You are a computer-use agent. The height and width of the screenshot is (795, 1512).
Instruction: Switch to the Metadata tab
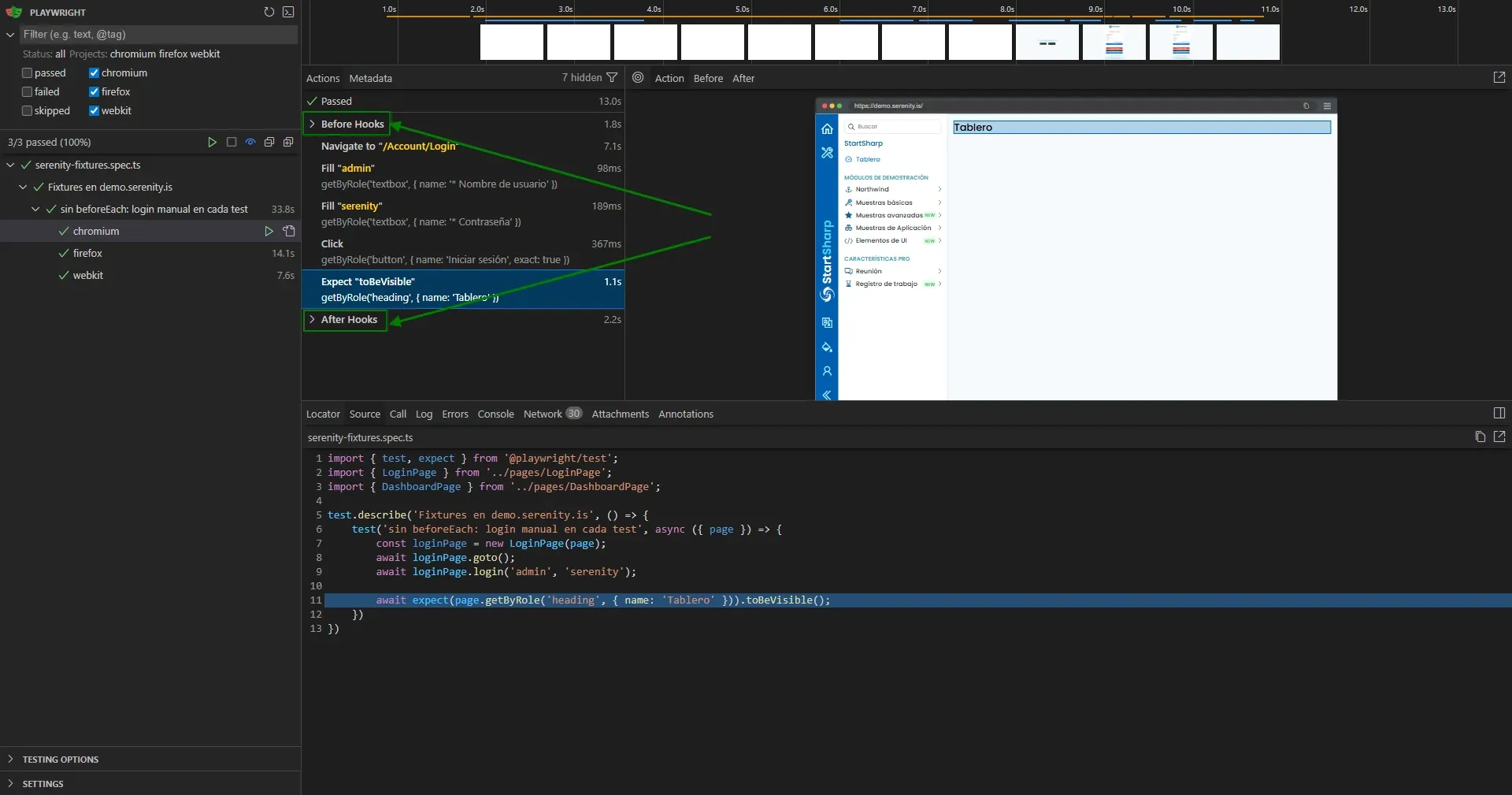(x=370, y=78)
